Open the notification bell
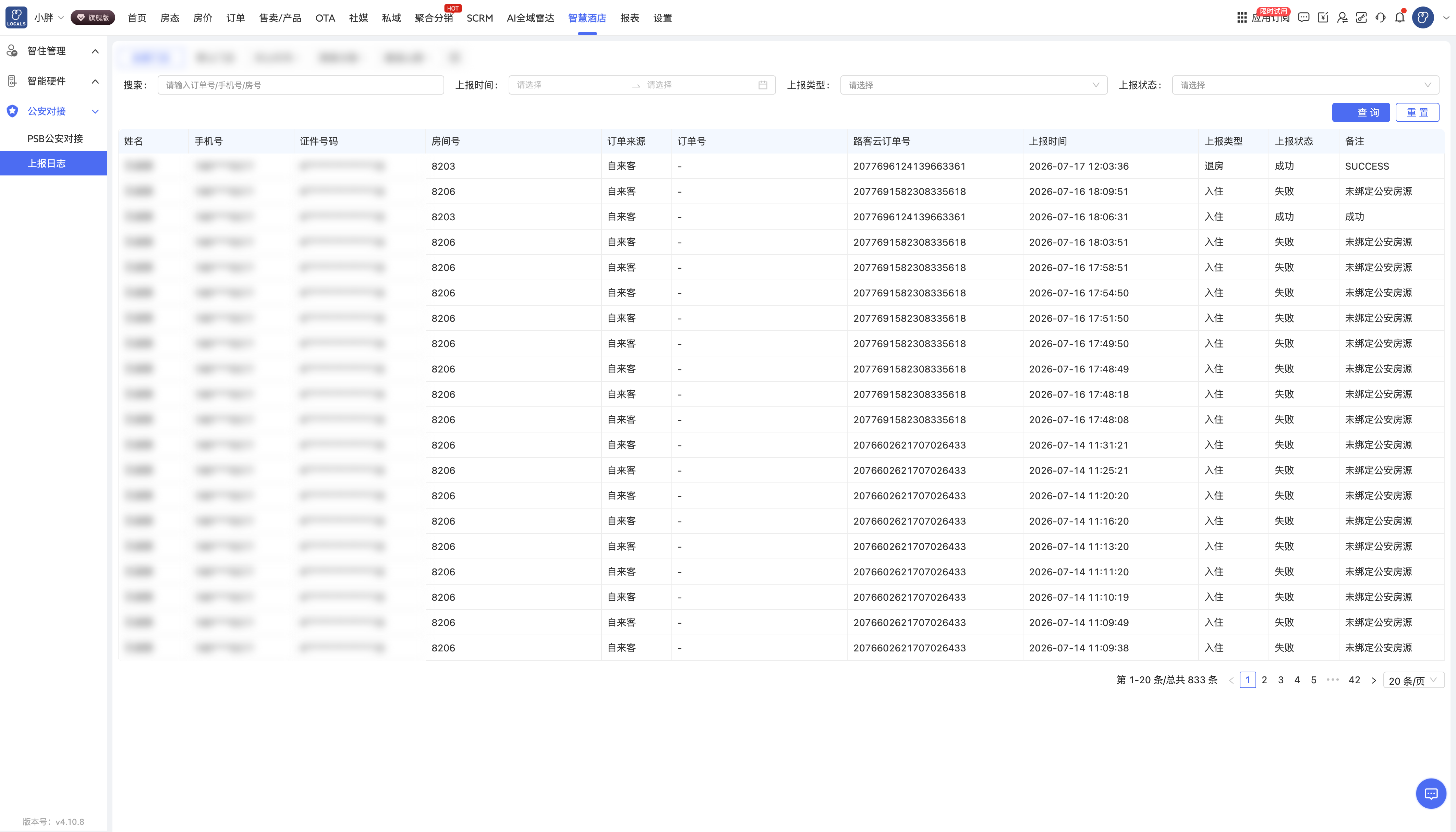 (1399, 18)
